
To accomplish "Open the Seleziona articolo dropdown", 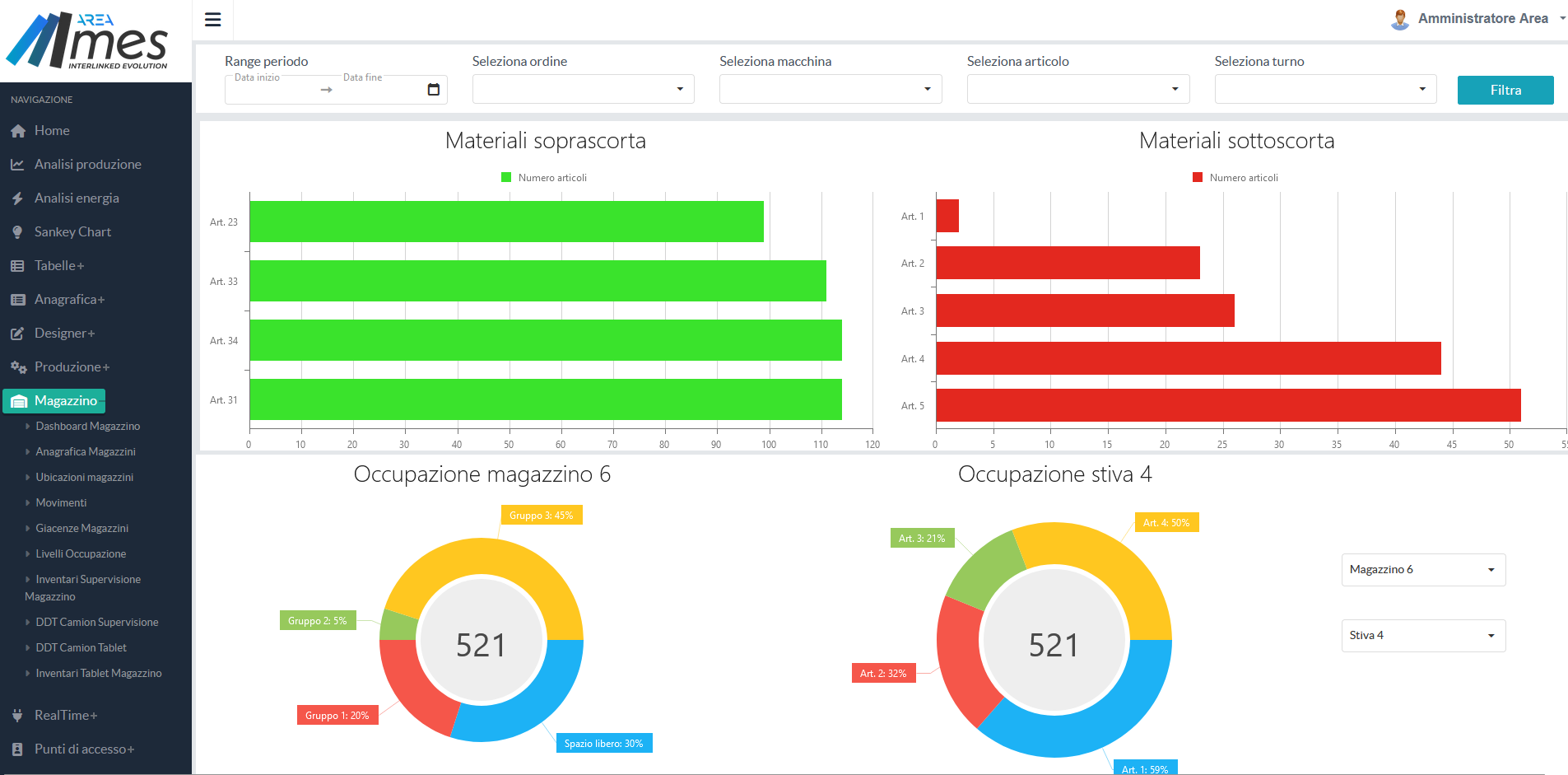I will pyautogui.click(x=1078, y=89).
